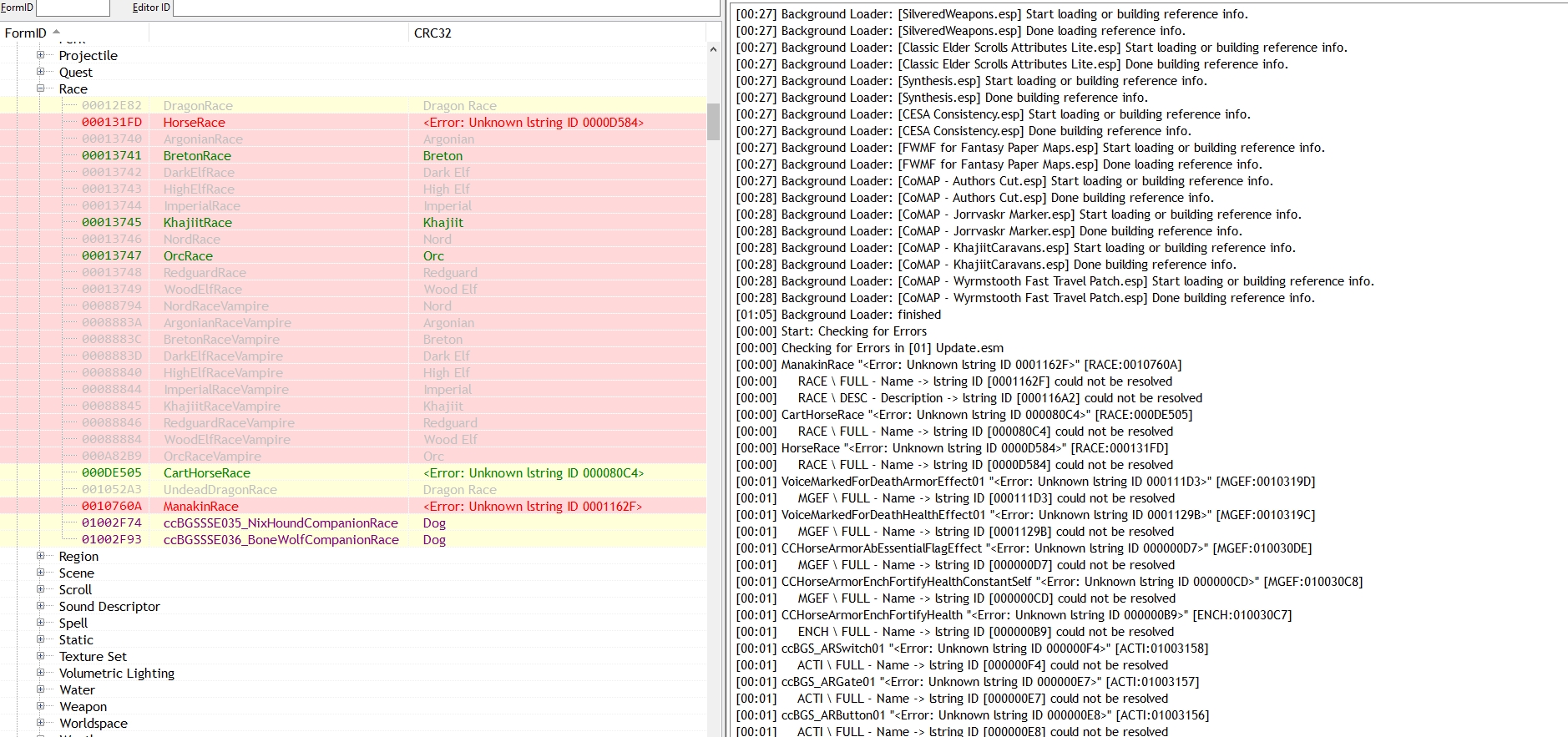
Task: Click the FormID filter input field
Action: pos(73,8)
